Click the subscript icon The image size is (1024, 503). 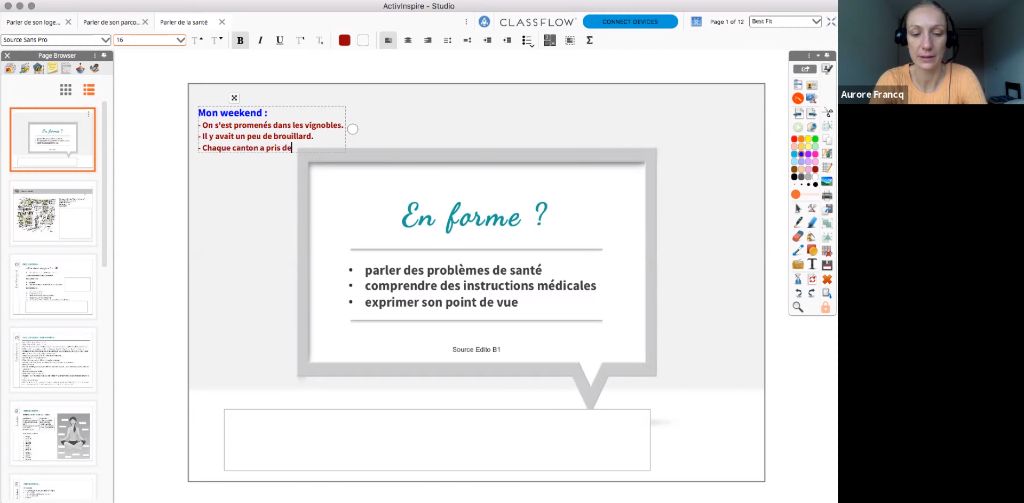coord(319,41)
